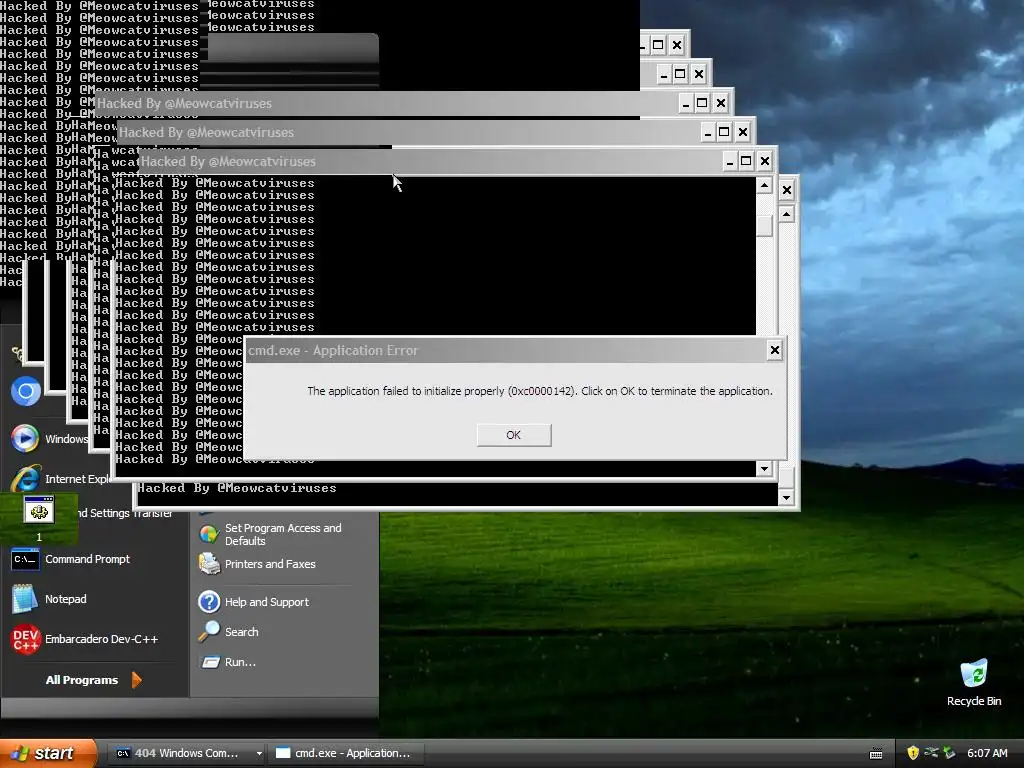Click the security shield tray icon
Screen dimensions: 1024x768
(x=912, y=753)
